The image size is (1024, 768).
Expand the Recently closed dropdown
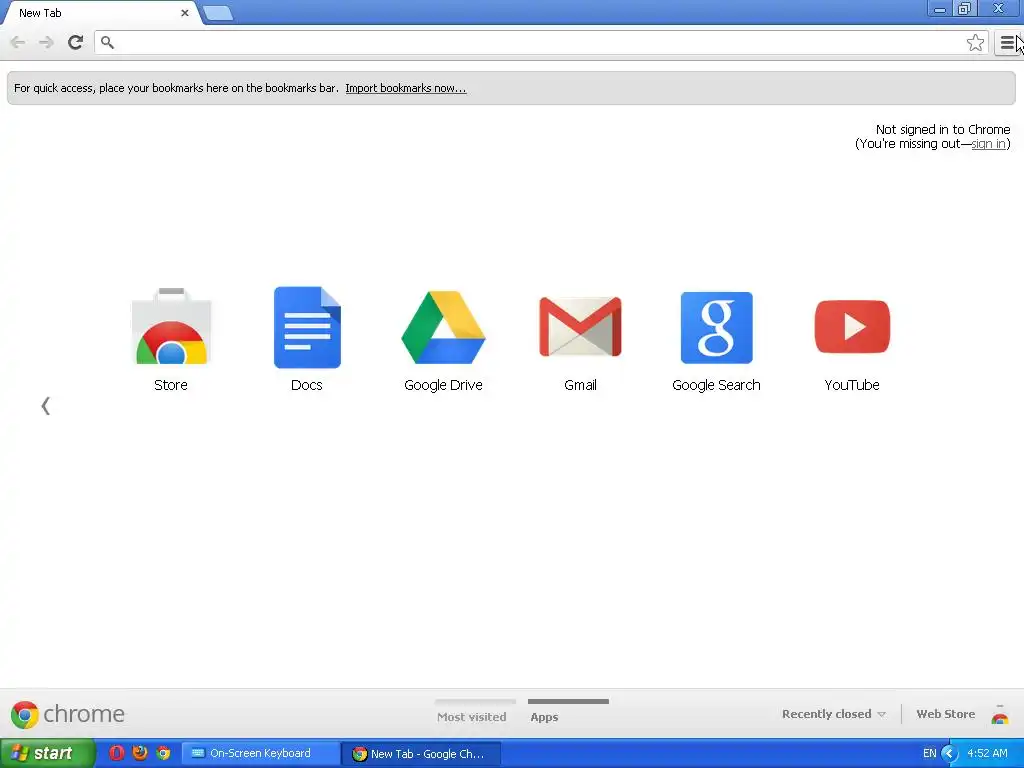point(834,714)
